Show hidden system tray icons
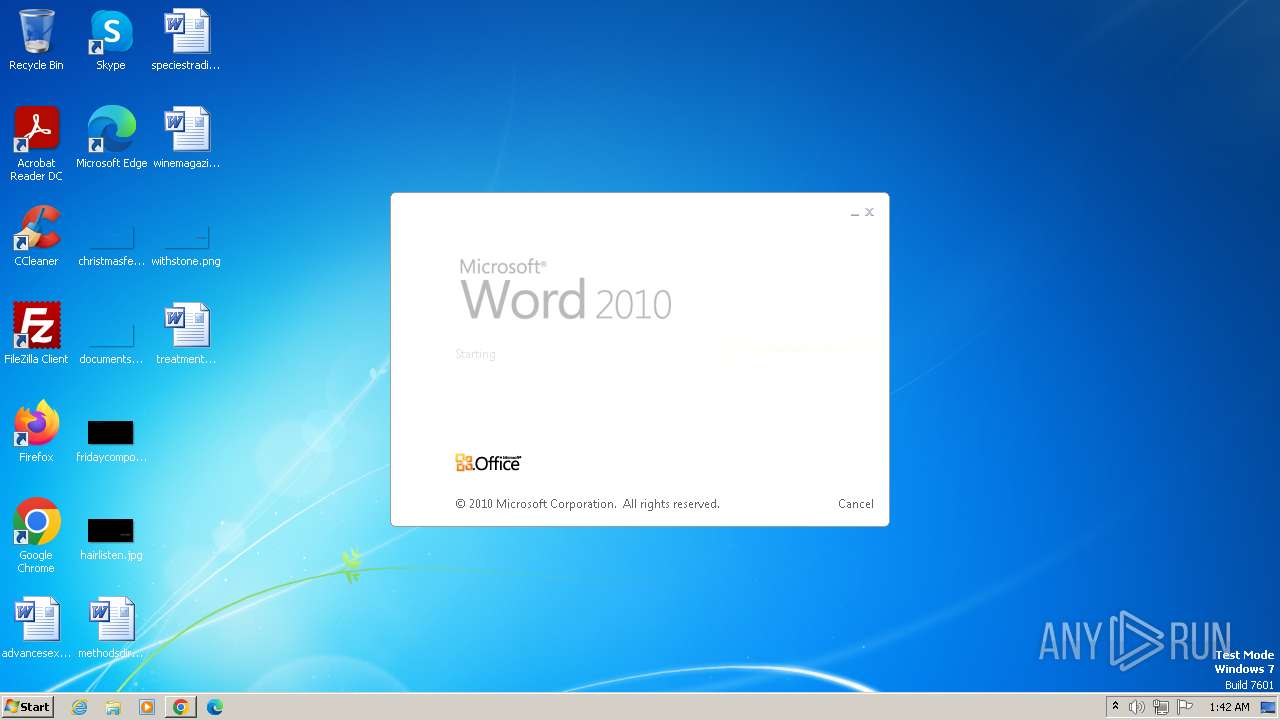Screen dimensions: 1280x720 (x=1115, y=707)
